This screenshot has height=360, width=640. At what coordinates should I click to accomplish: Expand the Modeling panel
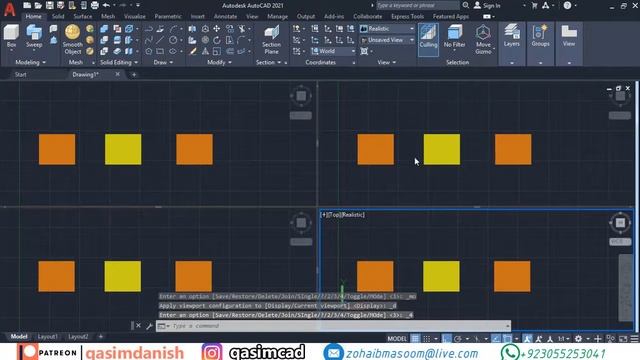31,62
